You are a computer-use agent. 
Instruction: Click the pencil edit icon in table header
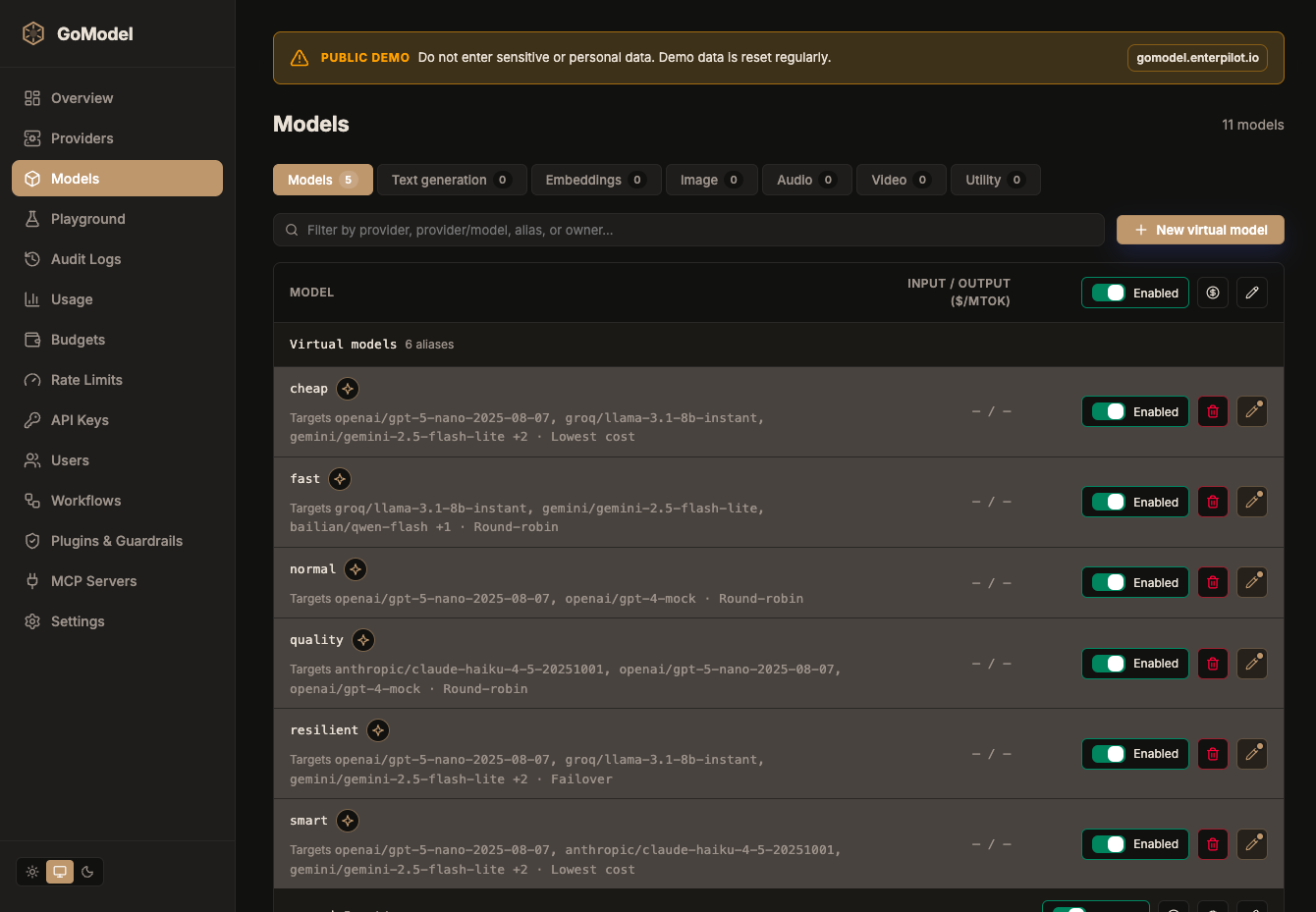(1252, 293)
